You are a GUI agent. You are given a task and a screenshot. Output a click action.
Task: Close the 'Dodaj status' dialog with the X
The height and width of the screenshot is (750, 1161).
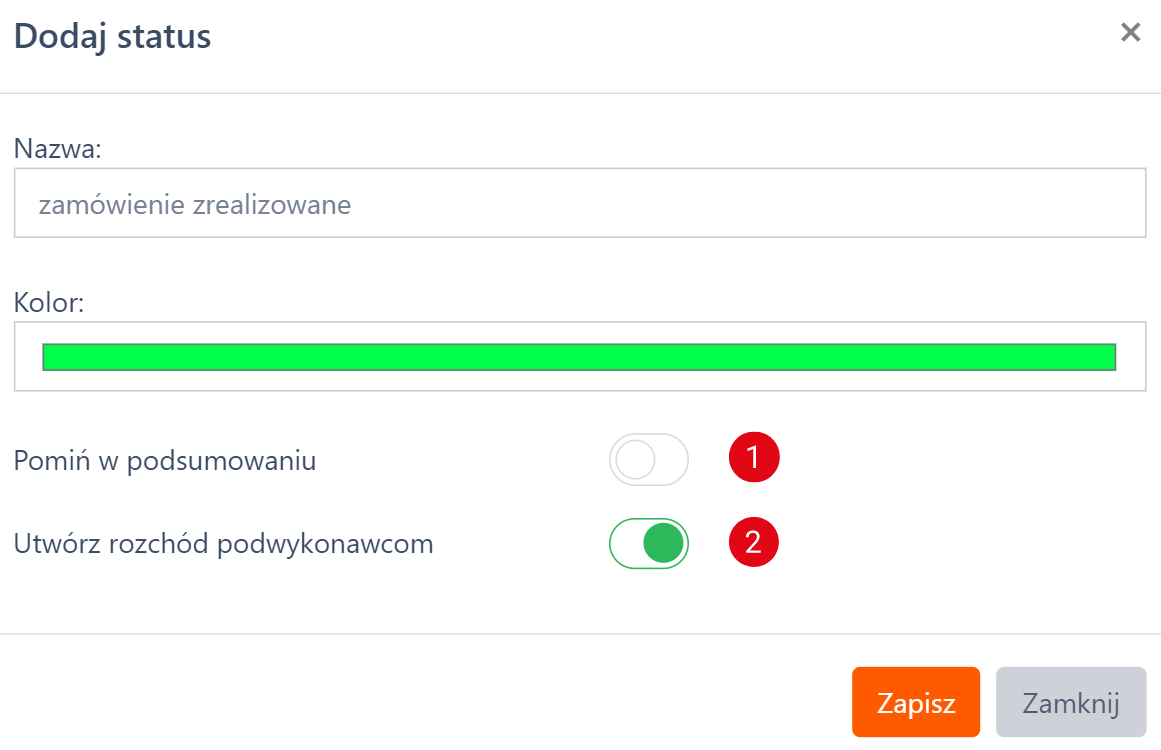1130,32
